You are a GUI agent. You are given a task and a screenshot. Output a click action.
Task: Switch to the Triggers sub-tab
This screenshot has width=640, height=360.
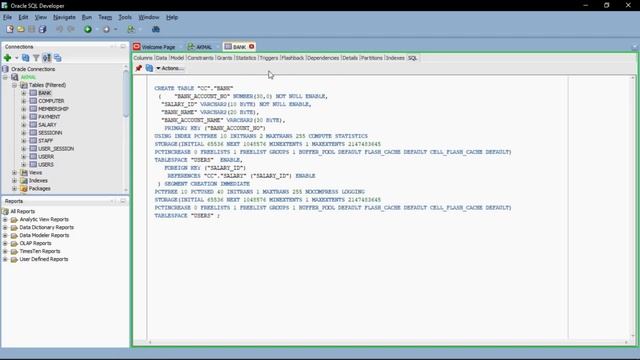[x=269, y=58]
